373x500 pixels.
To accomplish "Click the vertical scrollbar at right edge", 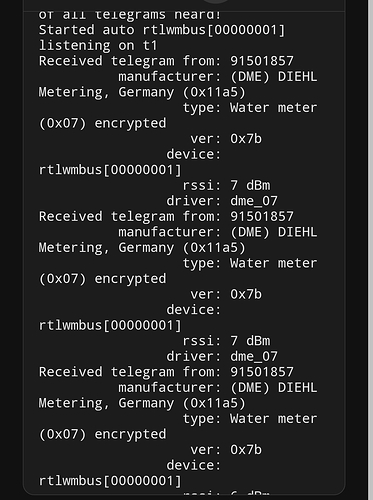I will click(x=370, y=250).
